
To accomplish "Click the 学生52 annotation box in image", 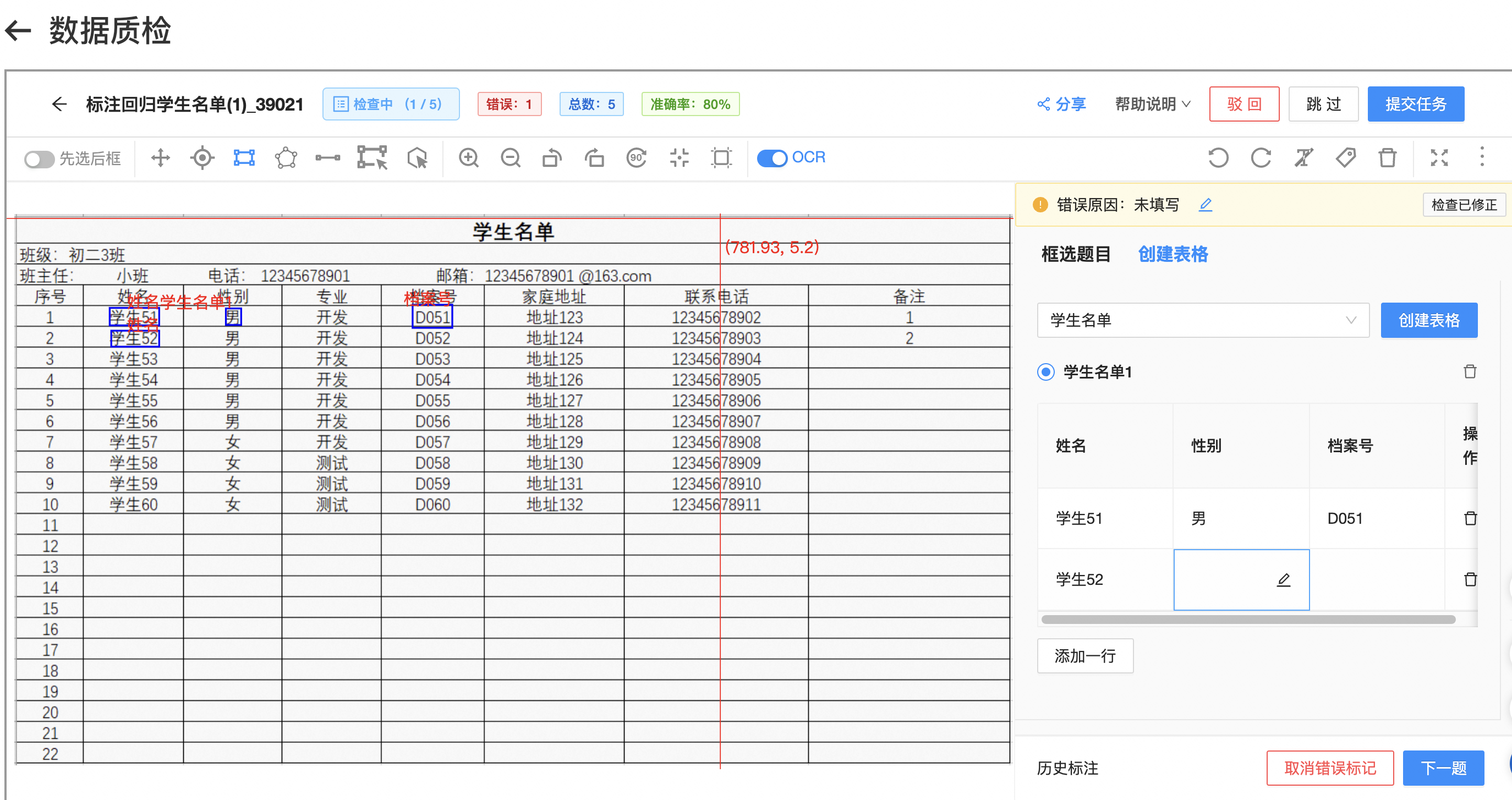I will click(135, 339).
